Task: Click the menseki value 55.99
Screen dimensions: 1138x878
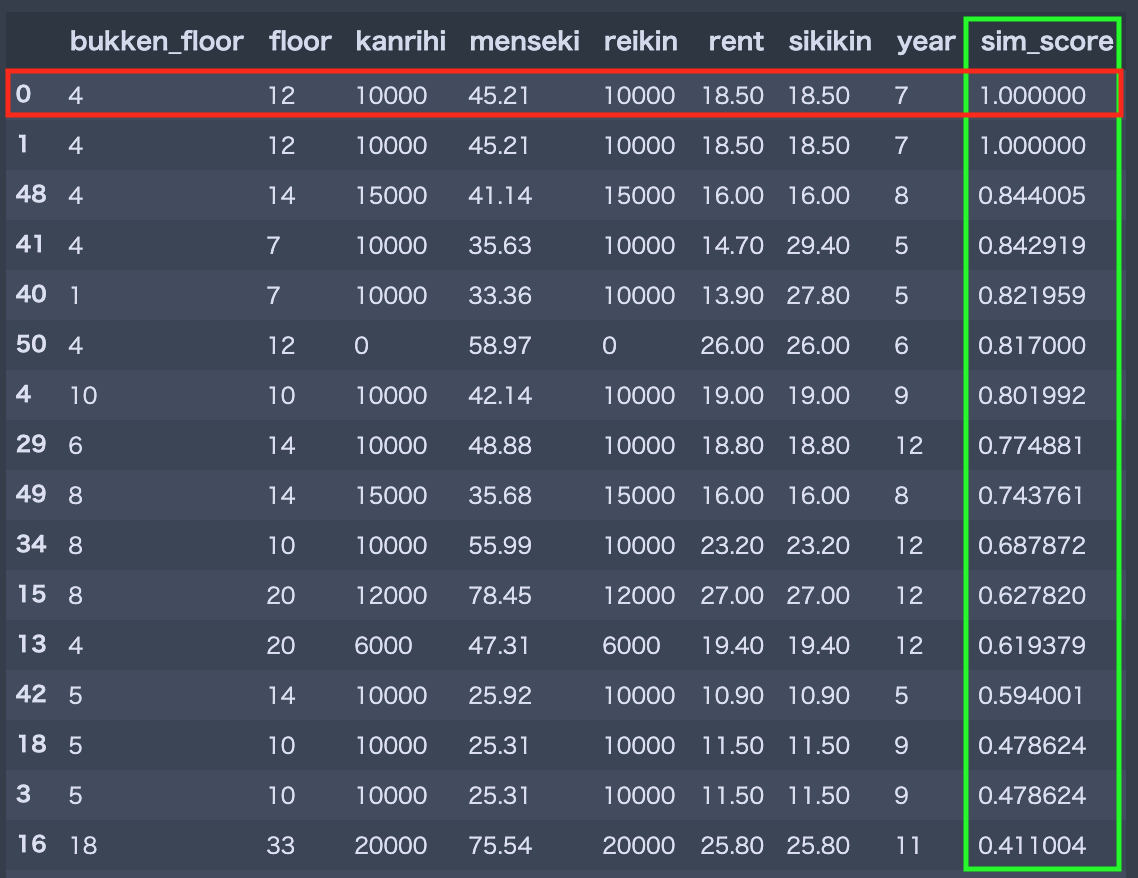Action: point(500,545)
